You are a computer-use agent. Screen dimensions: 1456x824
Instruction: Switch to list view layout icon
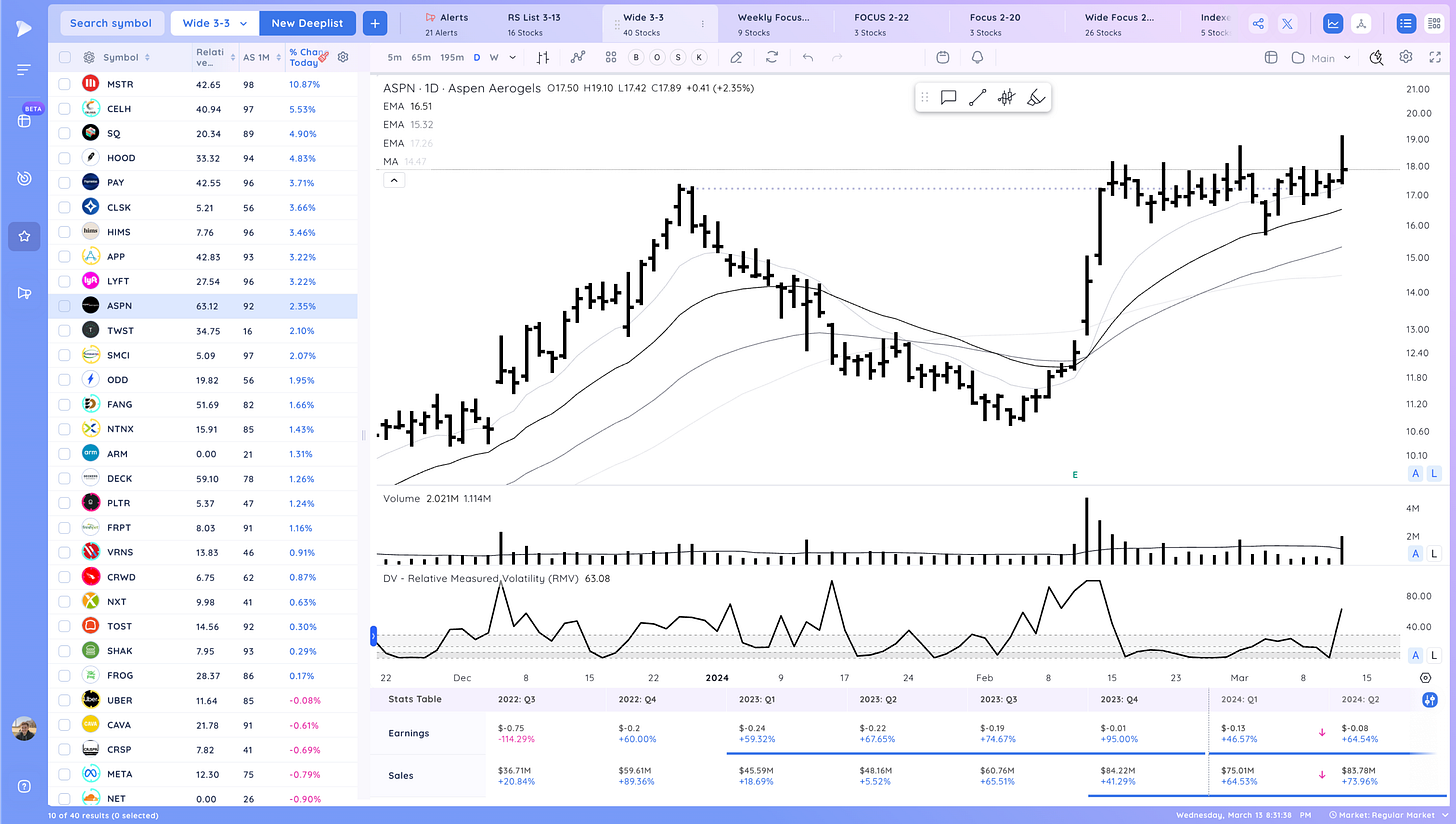[1407, 23]
